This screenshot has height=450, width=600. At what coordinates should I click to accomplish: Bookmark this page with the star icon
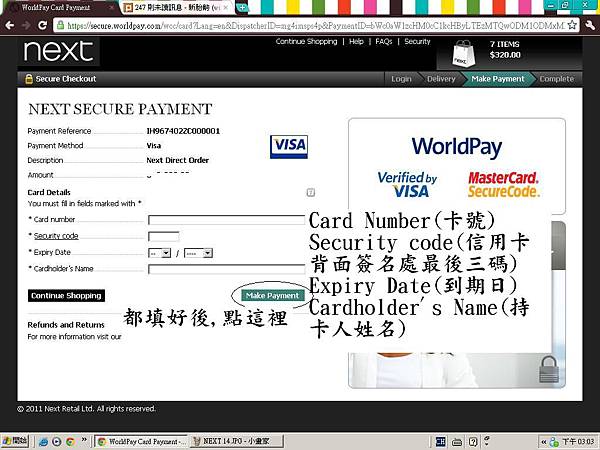572,25
